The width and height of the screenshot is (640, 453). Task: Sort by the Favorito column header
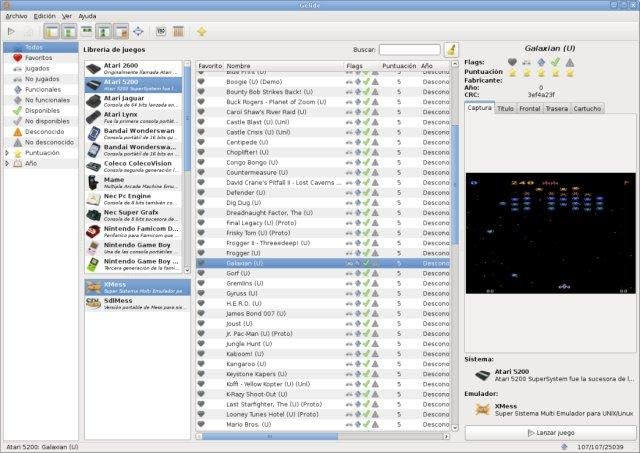click(x=210, y=66)
